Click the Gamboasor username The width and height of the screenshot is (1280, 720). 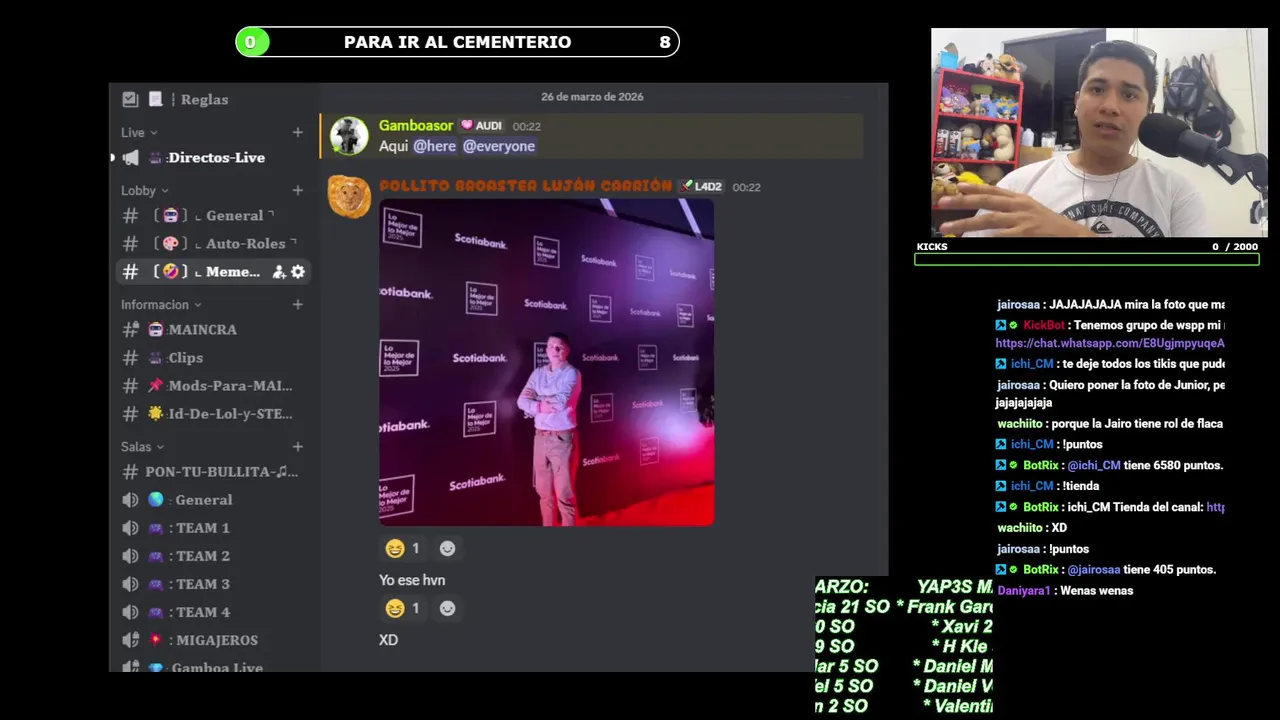pos(416,126)
